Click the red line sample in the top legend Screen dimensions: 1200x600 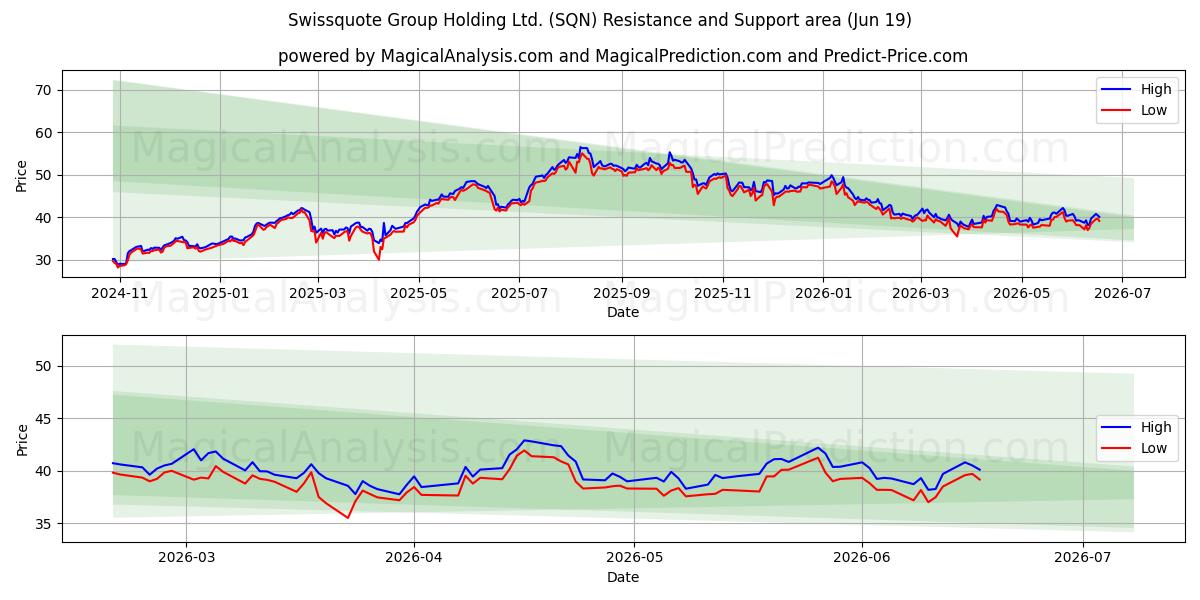click(1116, 111)
